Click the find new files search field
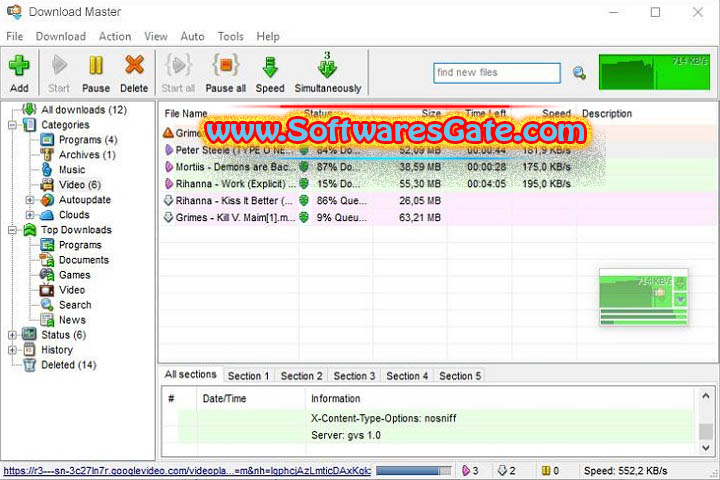The image size is (720, 480). coord(497,73)
